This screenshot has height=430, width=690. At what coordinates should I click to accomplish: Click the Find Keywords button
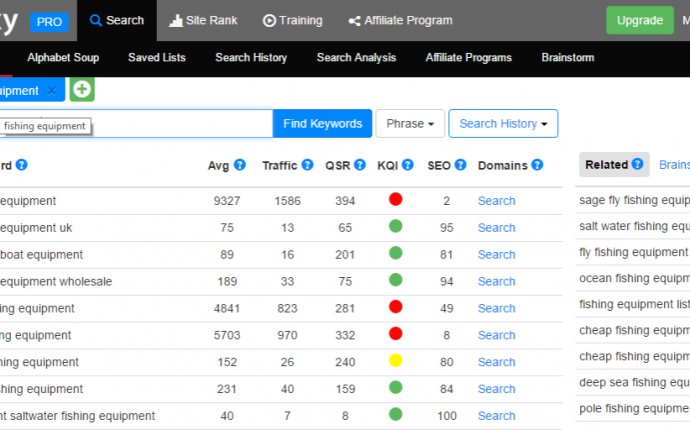coord(323,124)
